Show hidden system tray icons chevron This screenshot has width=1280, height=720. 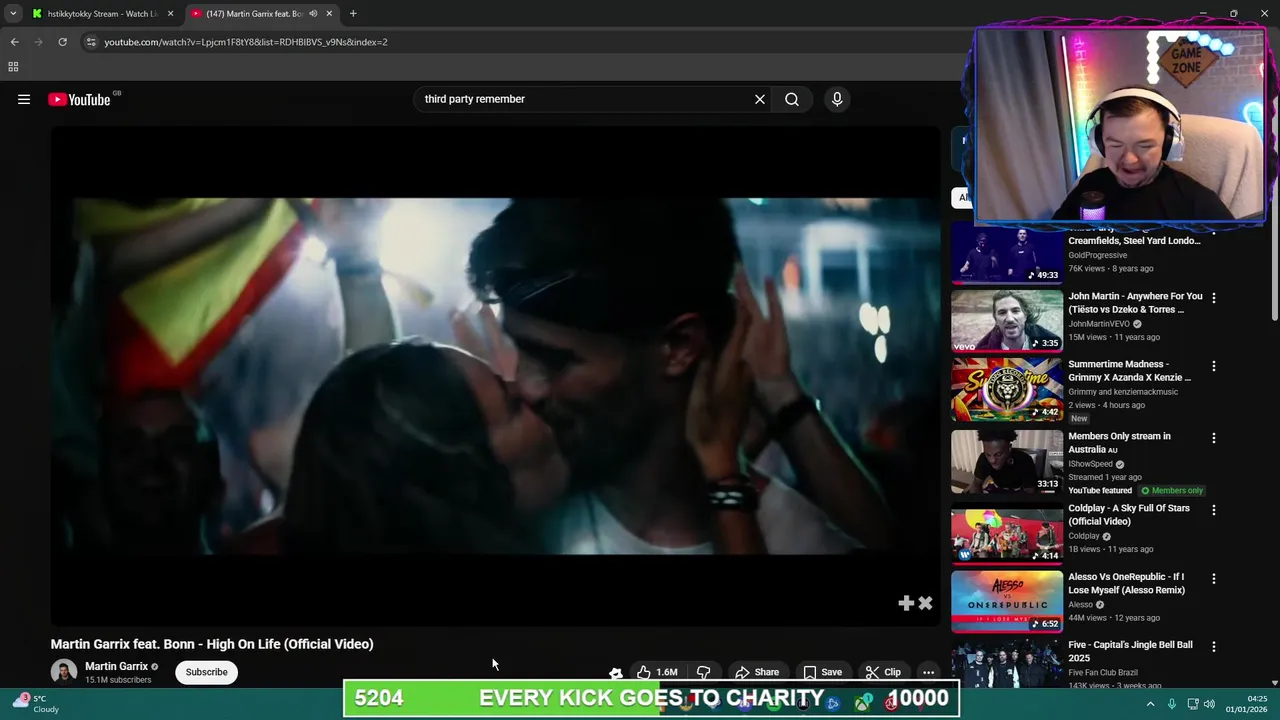[x=1150, y=704]
